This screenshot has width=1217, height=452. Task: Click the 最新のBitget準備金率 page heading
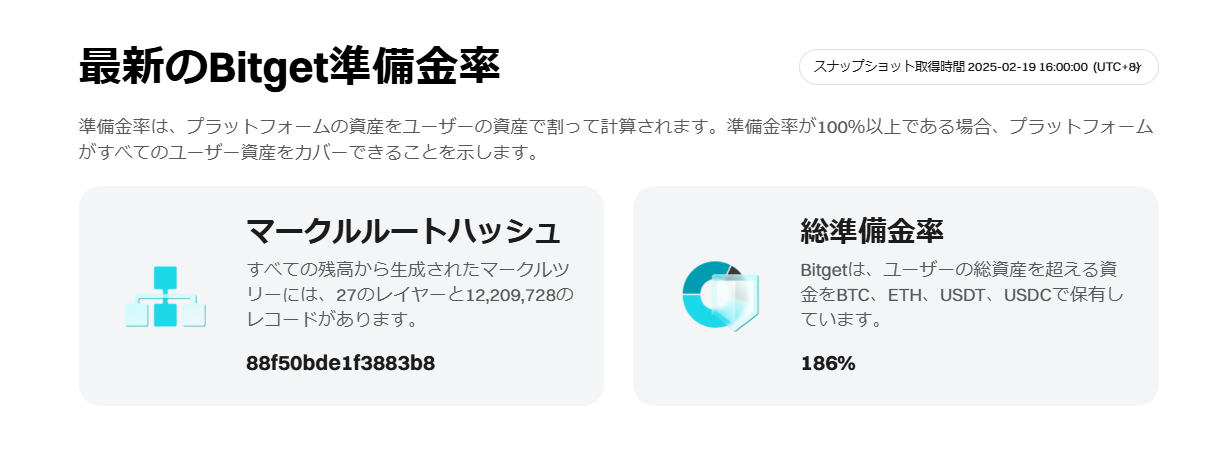click(x=289, y=67)
